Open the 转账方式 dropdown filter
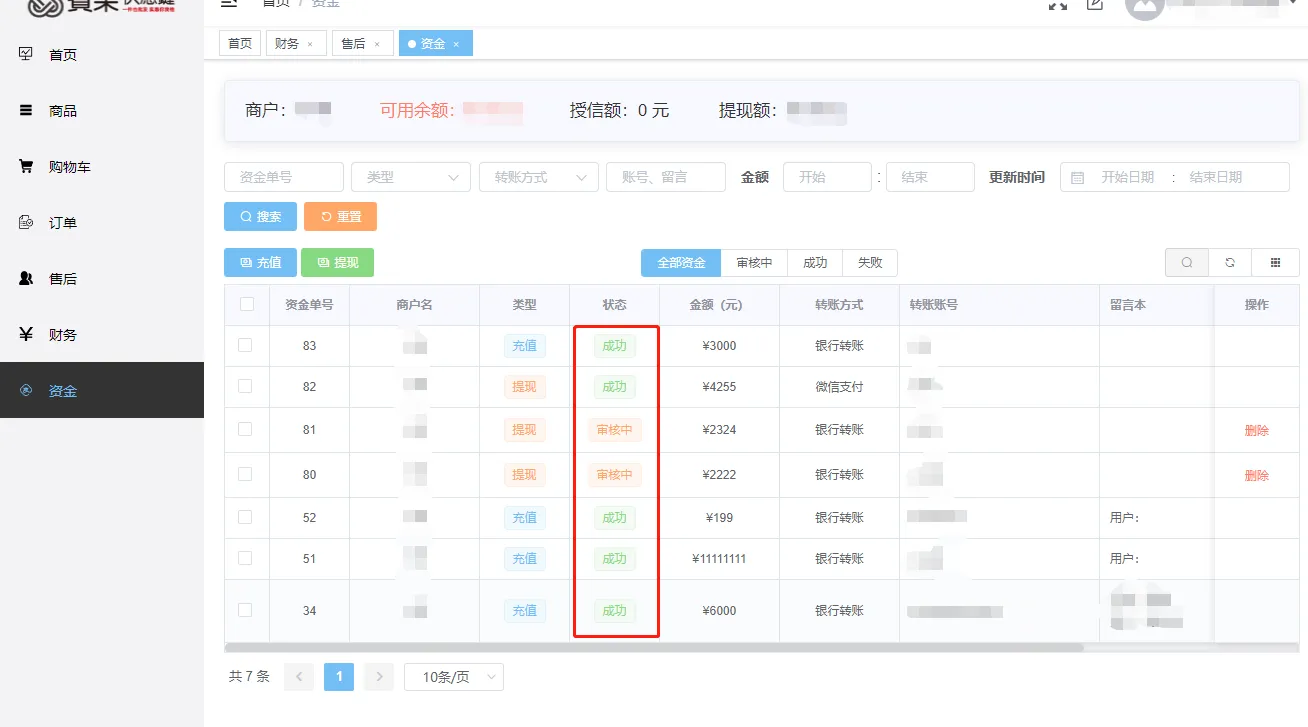The width and height of the screenshot is (1308, 727). tap(539, 177)
